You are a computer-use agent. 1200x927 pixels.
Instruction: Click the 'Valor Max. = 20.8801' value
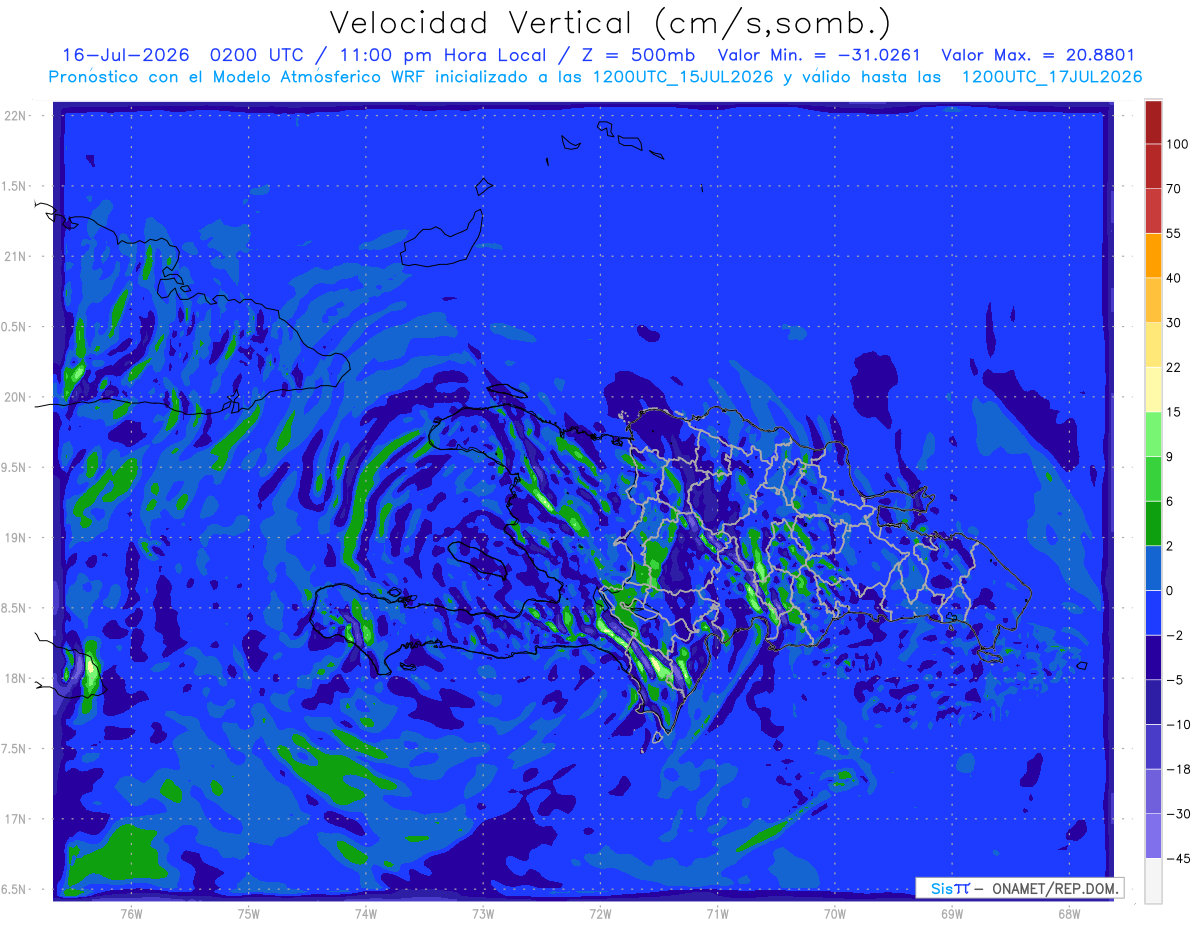click(x=1038, y=55)
